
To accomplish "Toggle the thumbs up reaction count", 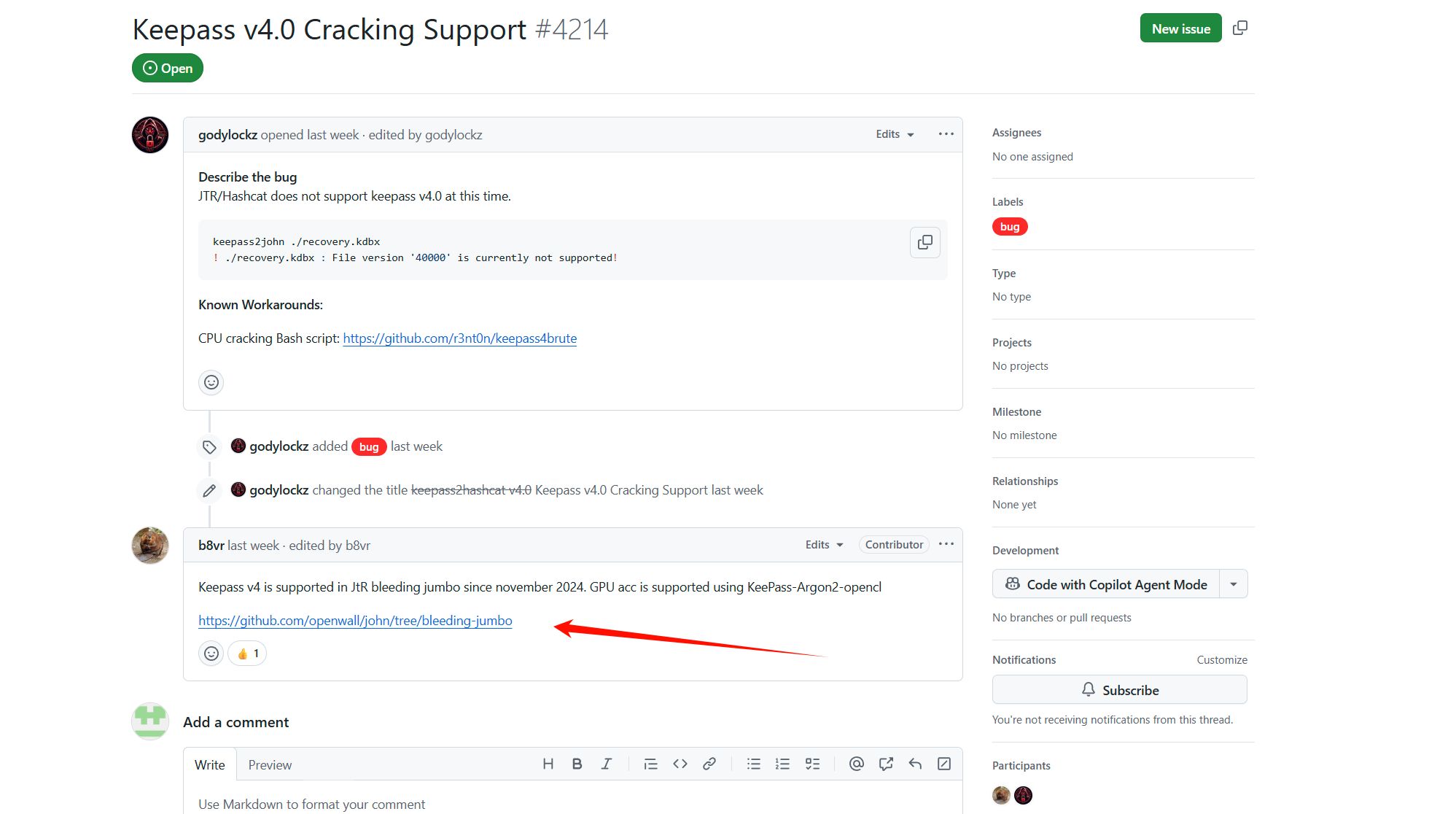I will point(247,654).
